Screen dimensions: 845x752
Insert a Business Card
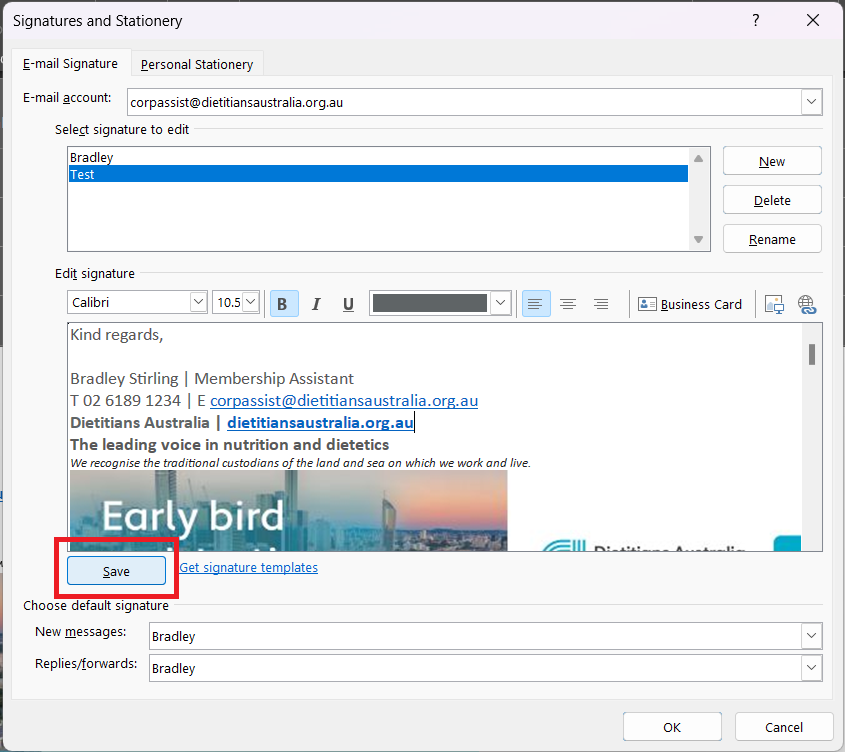click(690, 304)
